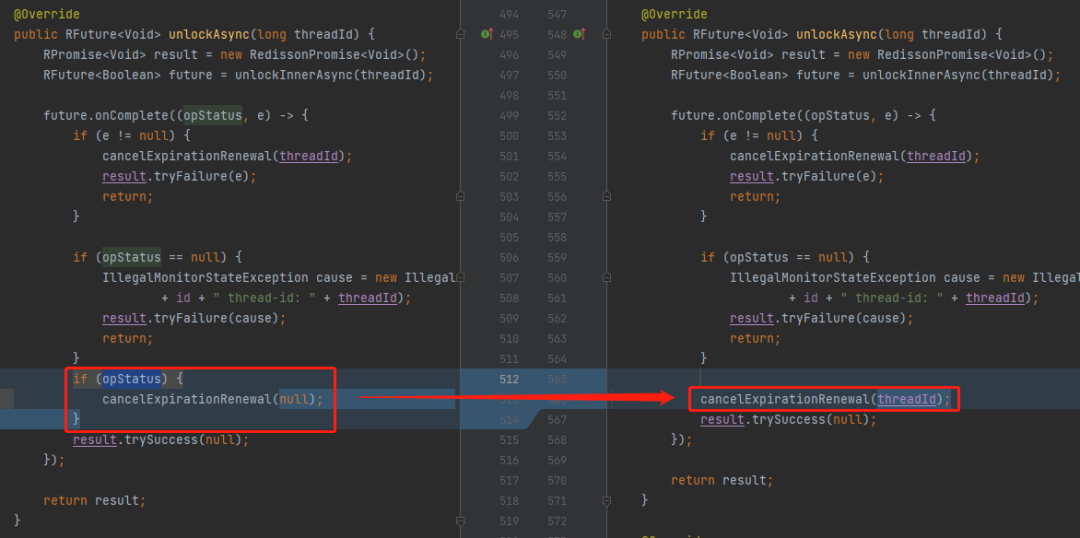Click 'return result;' in the right pane
The image size is (1080, 538).
[x=722, y=480]
